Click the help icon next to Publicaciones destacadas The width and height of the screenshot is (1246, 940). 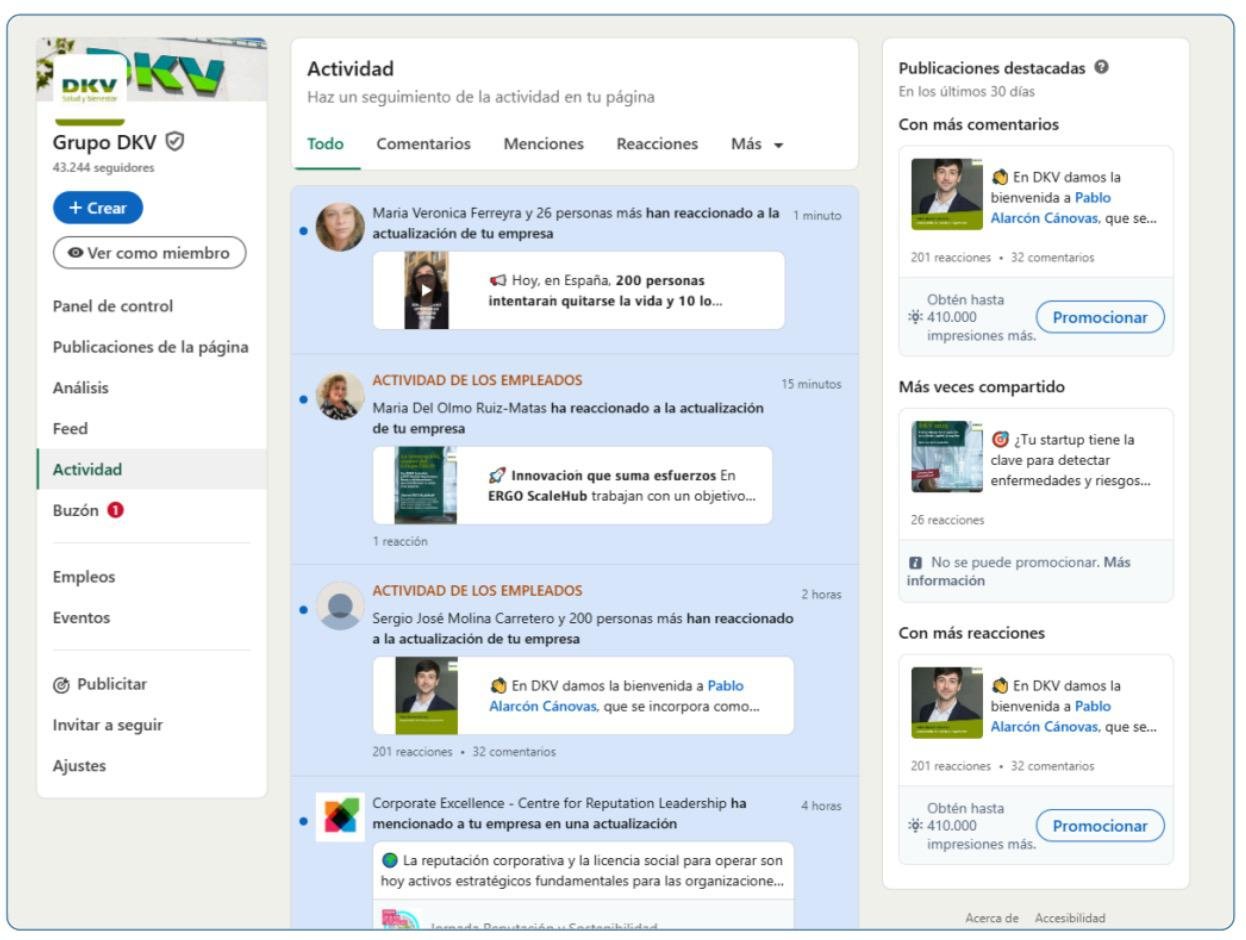coord(1101,68)
